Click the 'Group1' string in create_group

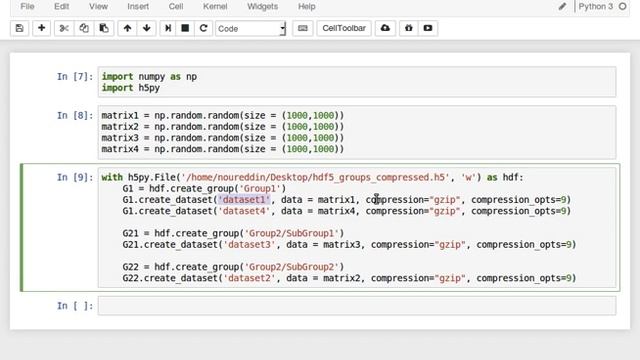[260, 189]
